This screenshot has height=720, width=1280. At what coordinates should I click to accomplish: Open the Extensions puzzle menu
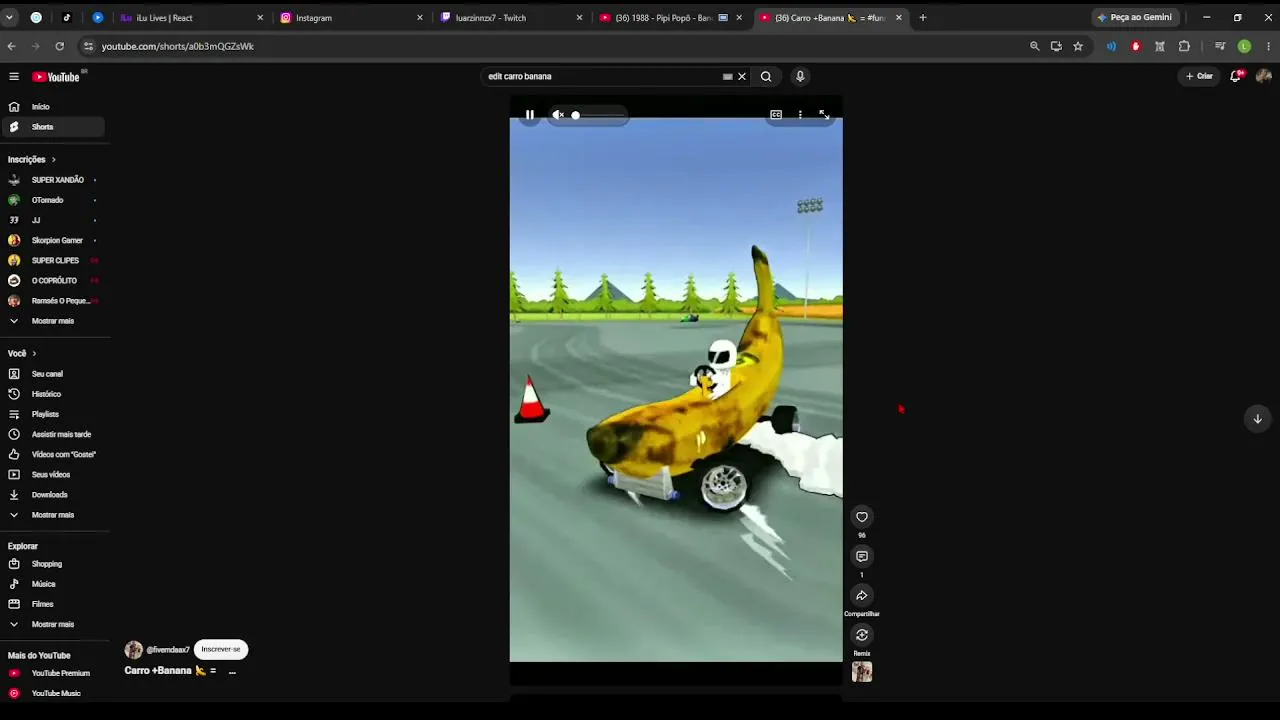[1184, 46]
